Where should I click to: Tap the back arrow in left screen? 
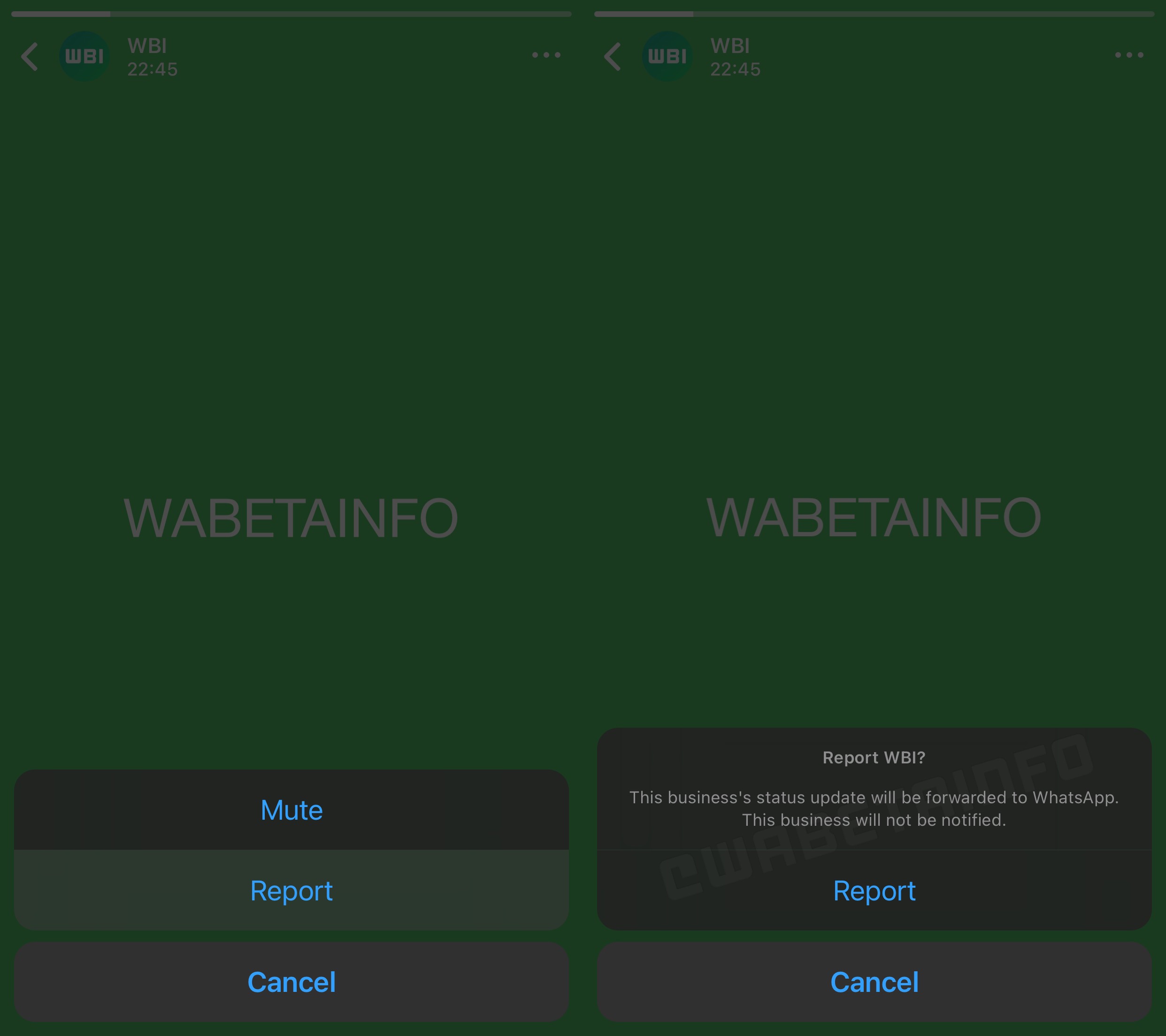(30, 56)
